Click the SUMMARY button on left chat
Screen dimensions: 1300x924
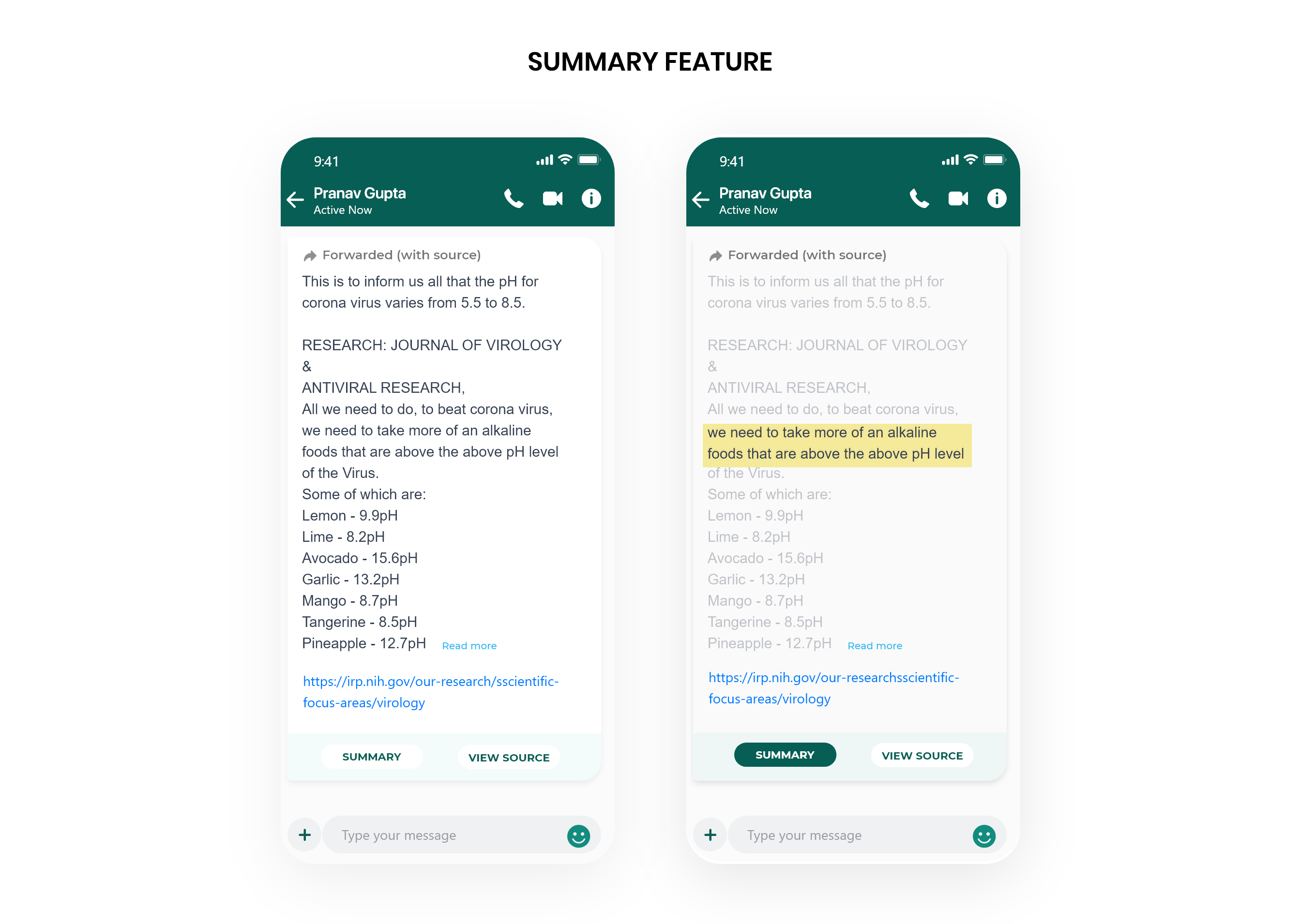[371, 756]
